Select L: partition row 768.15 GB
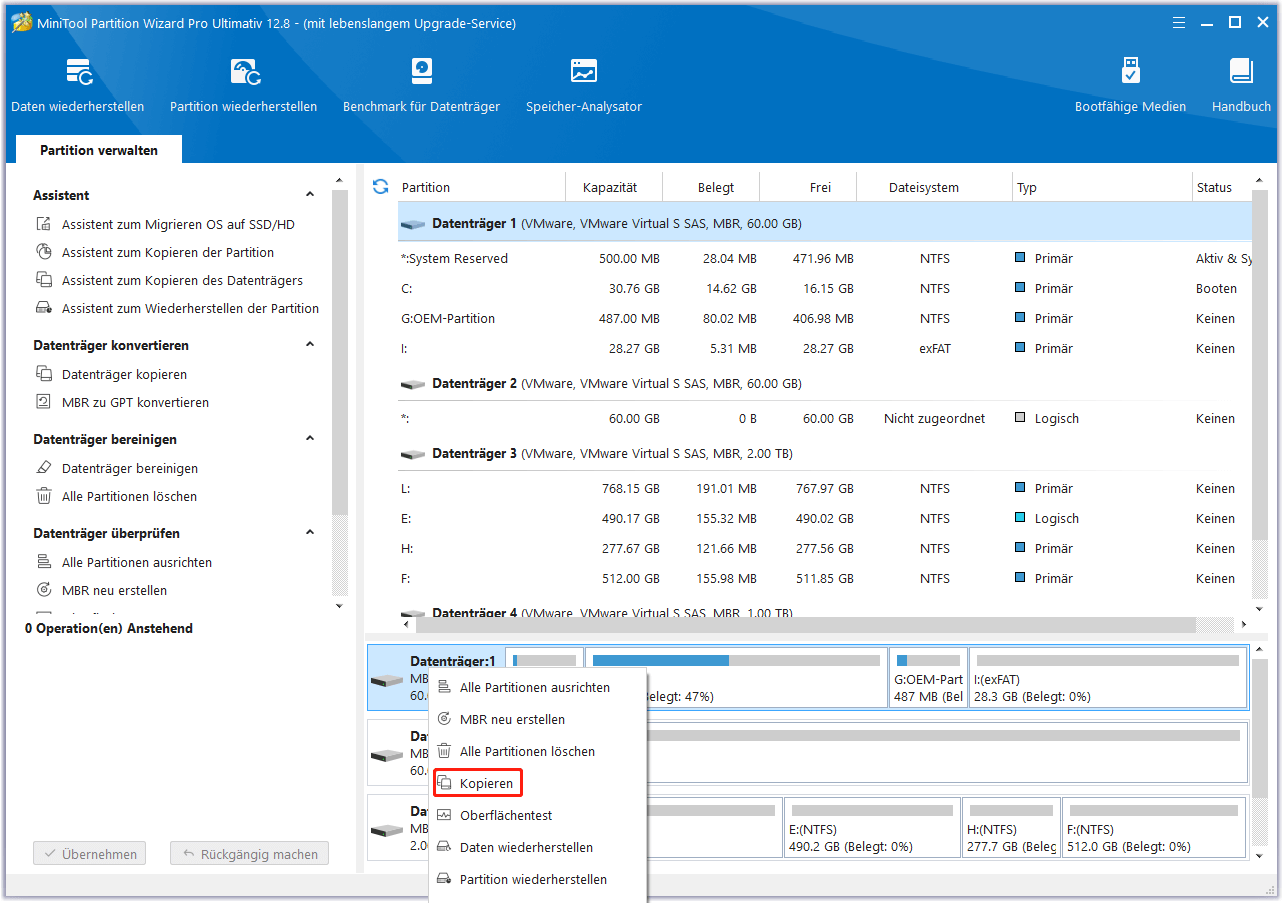Image resolution: width=1283 pixels, height=903 pixels. click(825, 488)
